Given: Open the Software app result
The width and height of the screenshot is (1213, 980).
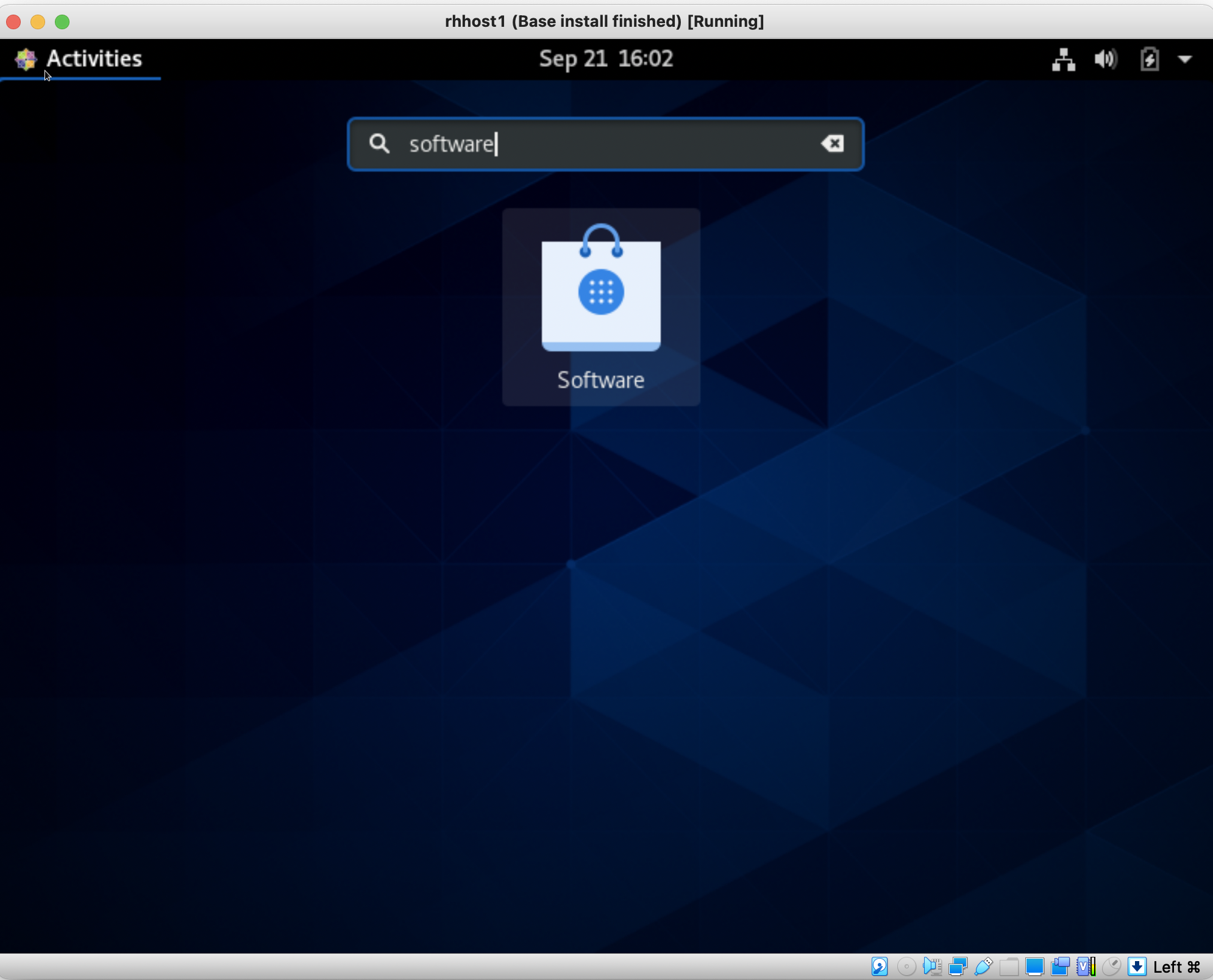Looking at the screenshot, I should point(601,307).
